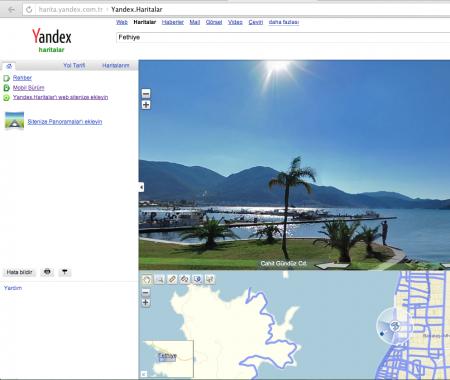Click the green icon beside web sitenize ekleyin
The image size is (450, 380).
click(6, 98)
